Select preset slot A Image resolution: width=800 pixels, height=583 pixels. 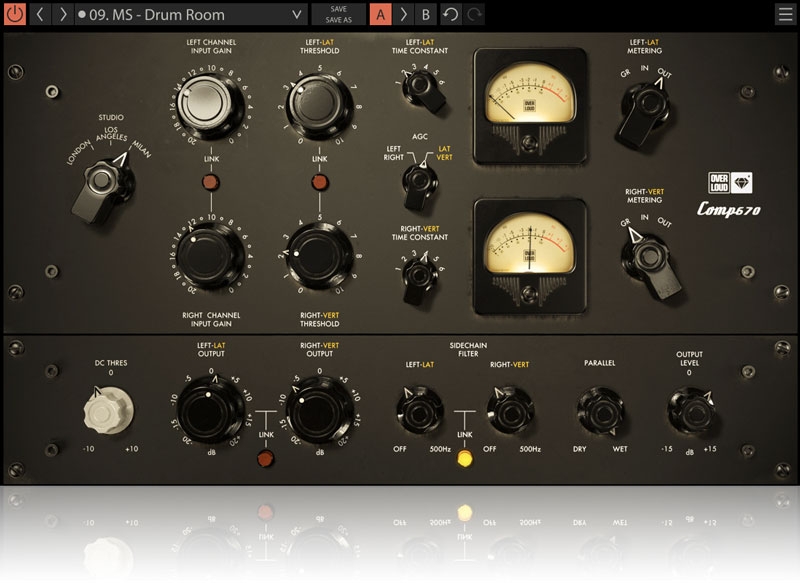[381, 15]
